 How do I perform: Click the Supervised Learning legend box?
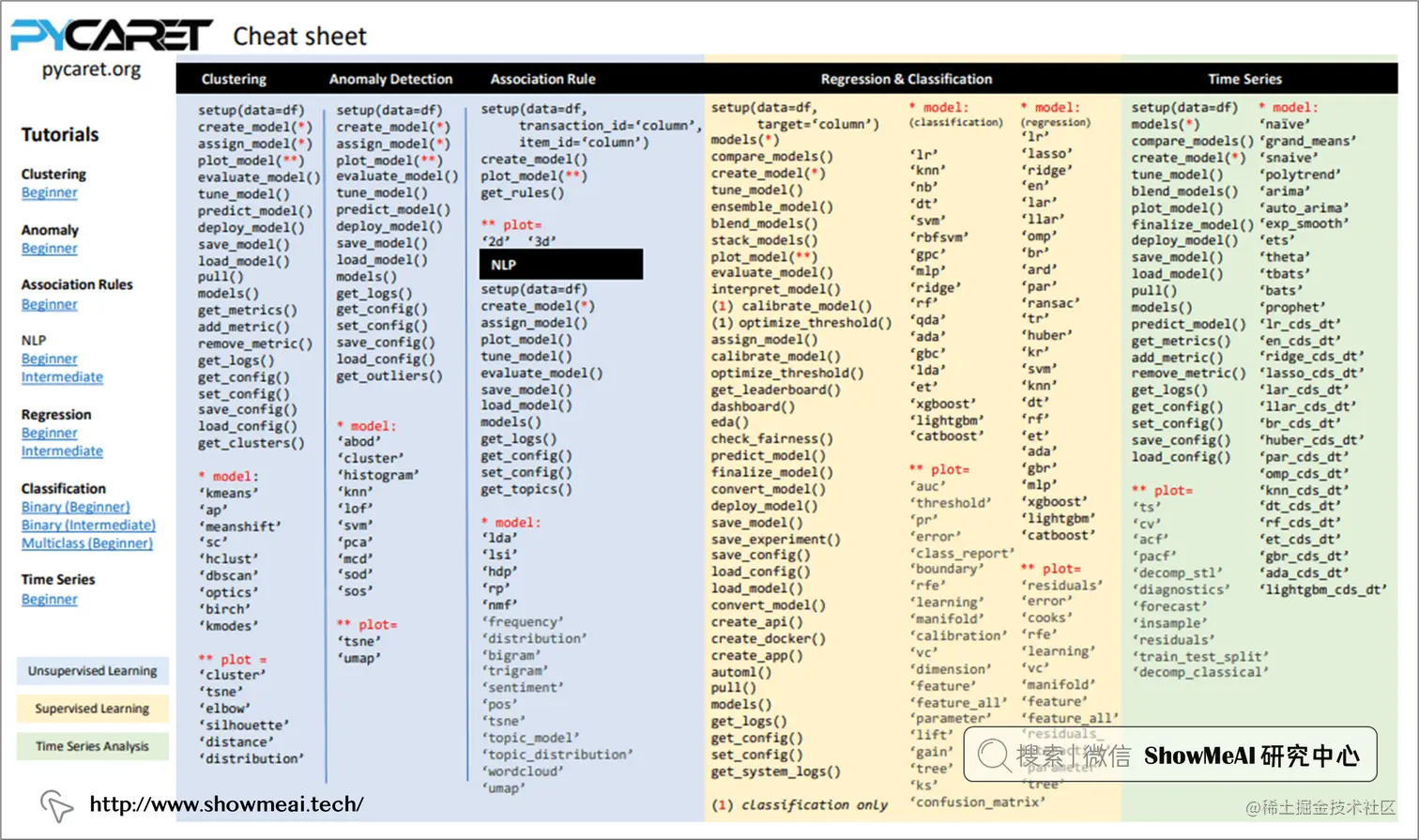coord(92,709)
